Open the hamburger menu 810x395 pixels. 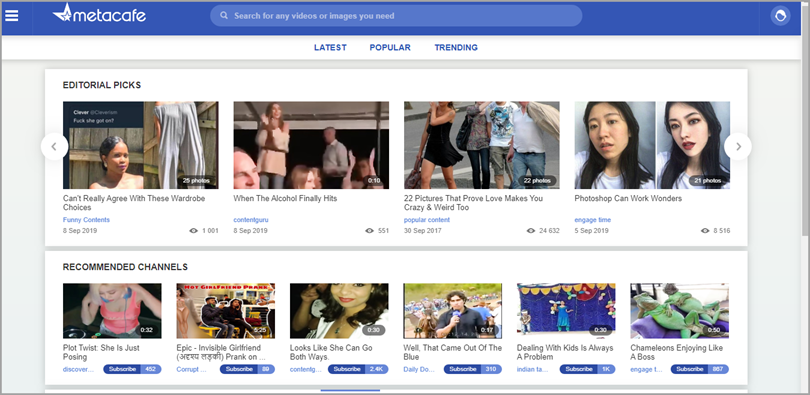[11, 15]
